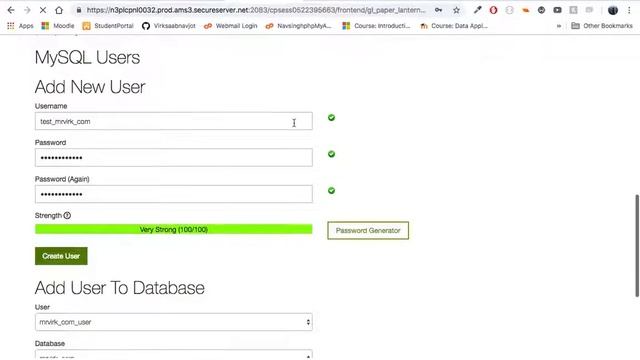Click the Strength help question icon

67,216
